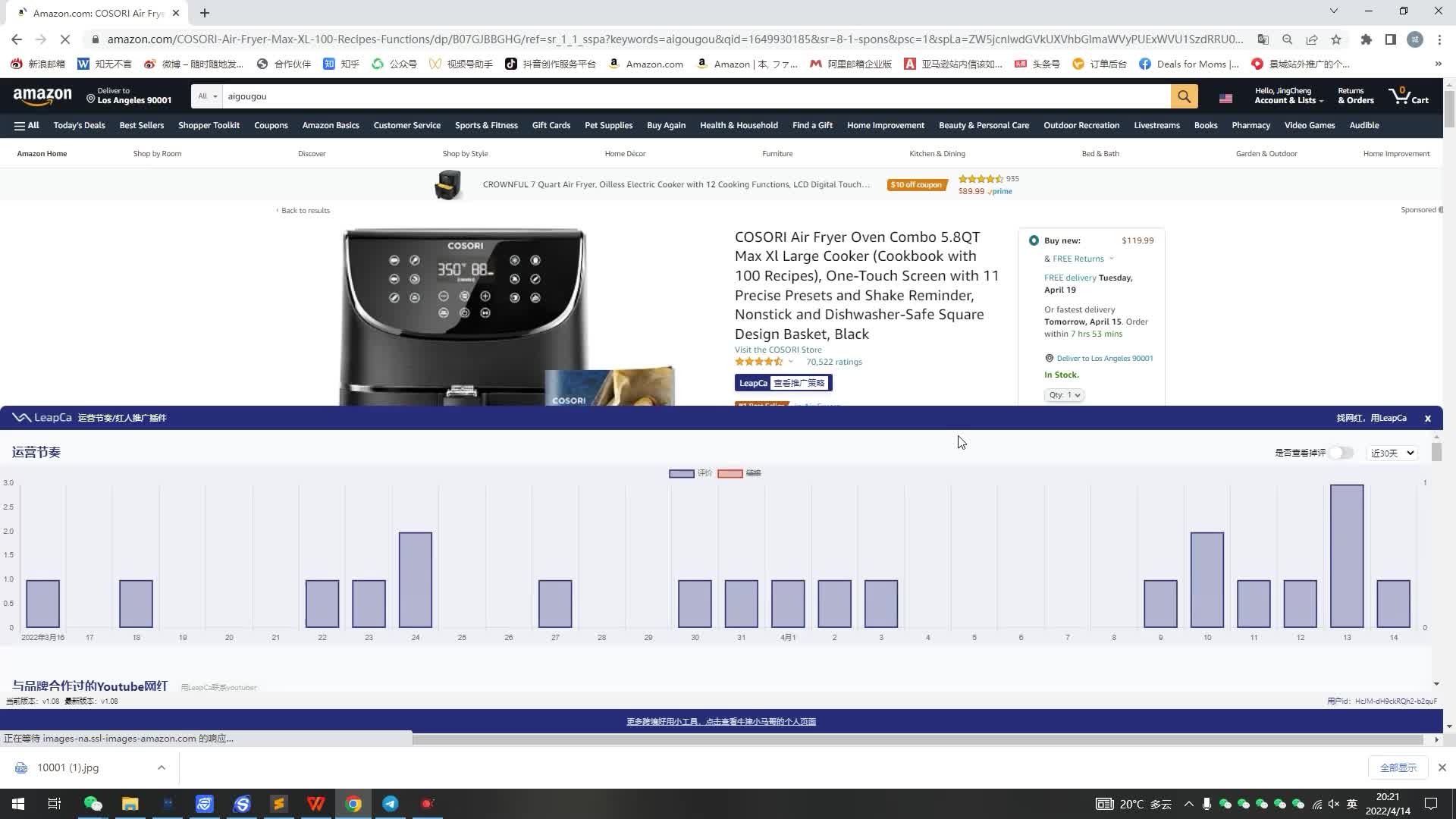
Task: Expand Account & Lists menu
Action: [x=1288, y=96]
